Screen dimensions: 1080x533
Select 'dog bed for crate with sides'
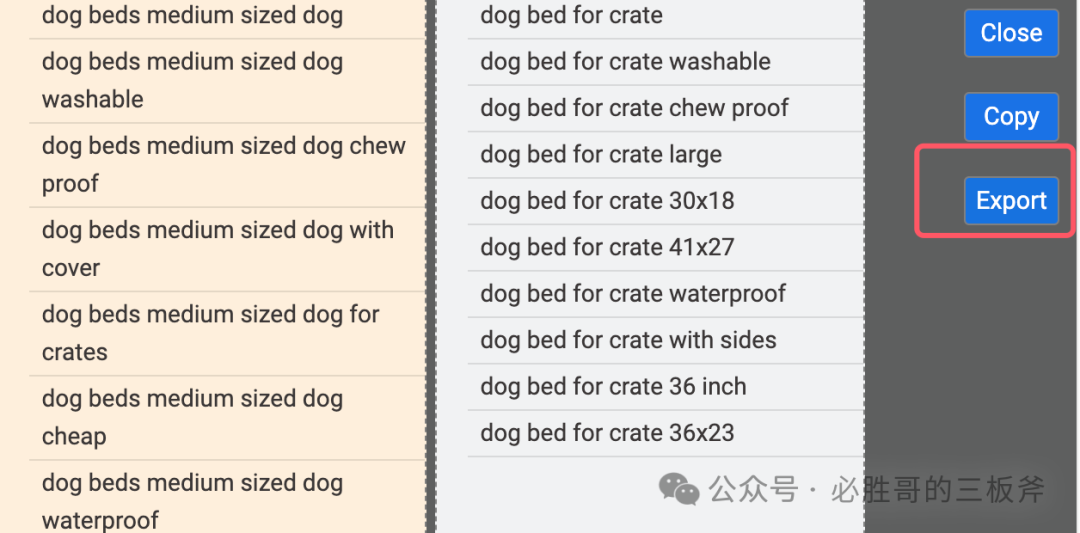pyautogui.click(x=665, y=340)
